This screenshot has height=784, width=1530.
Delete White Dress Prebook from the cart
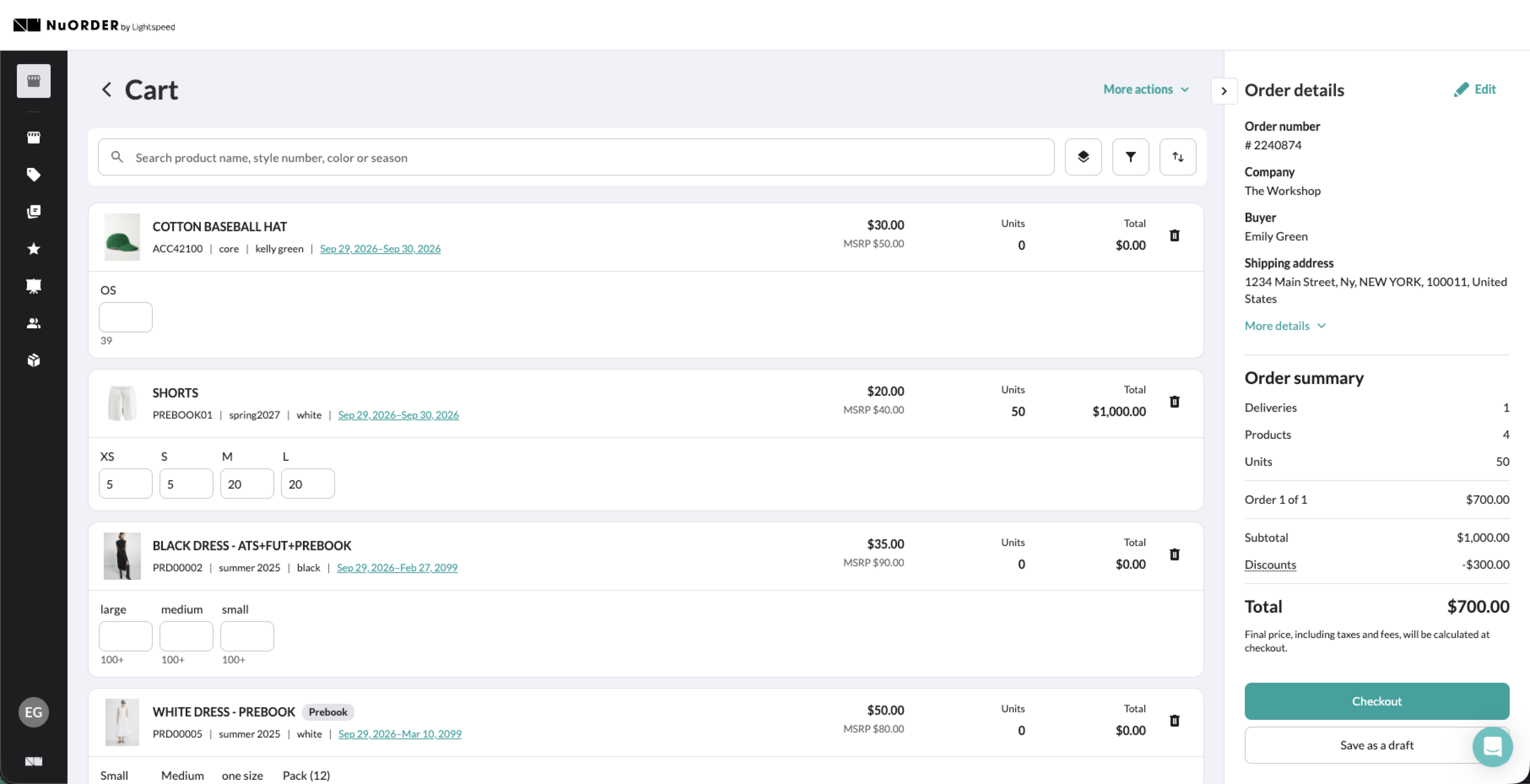[1174, 721]
